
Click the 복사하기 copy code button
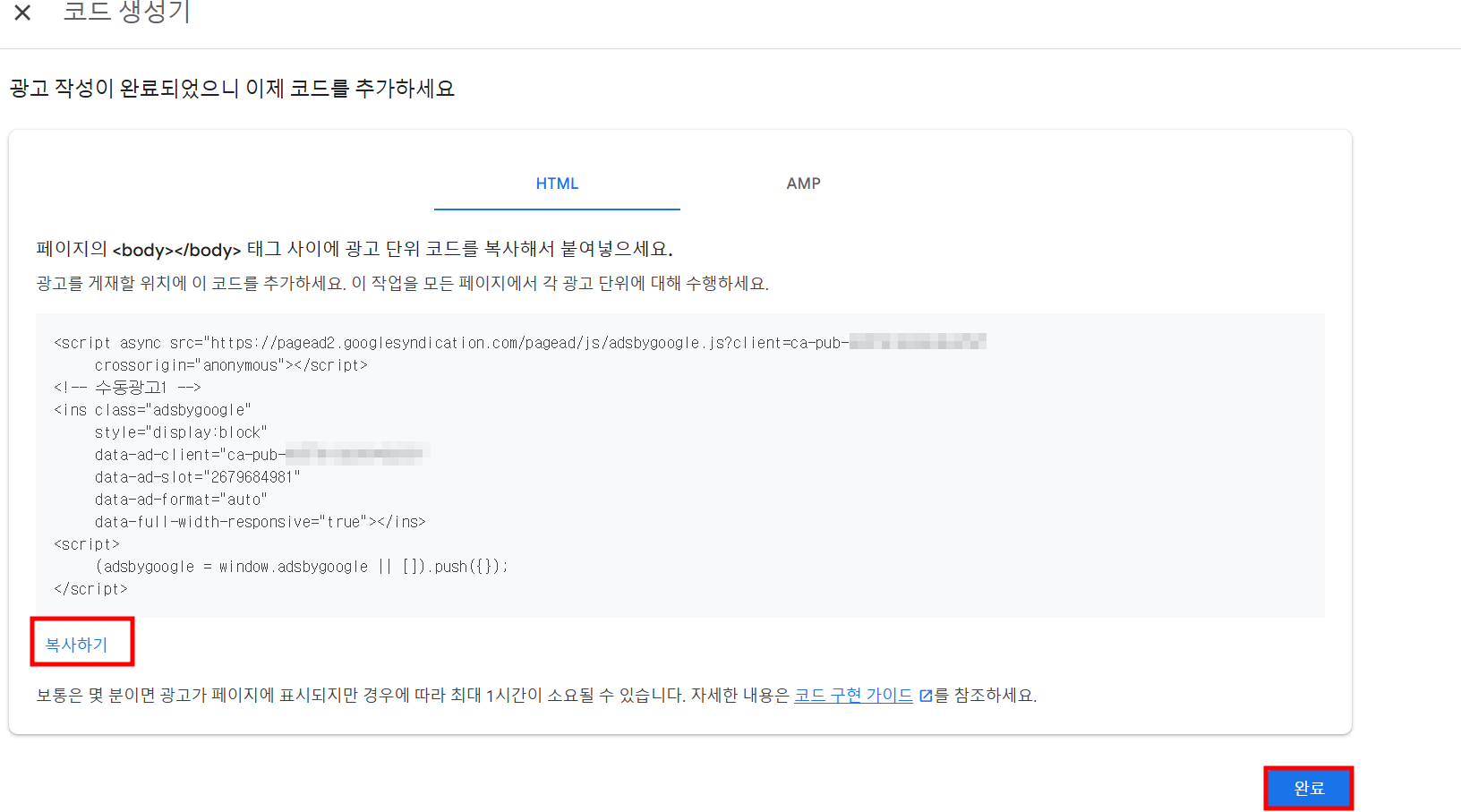point(77,645)
